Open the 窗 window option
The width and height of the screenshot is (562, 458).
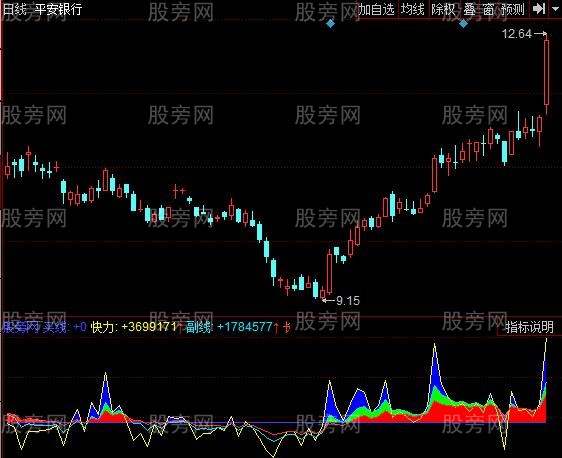489,9
